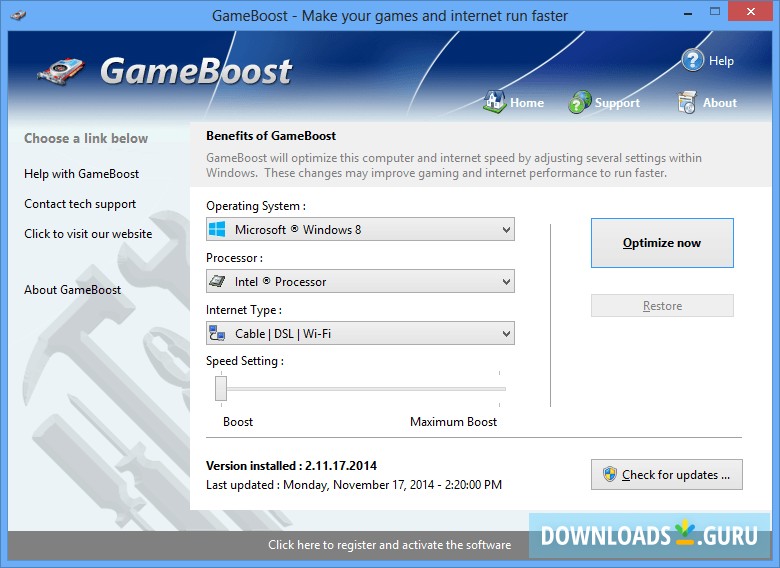Image resolution: width=780 pixels, height=568 pixels.
Task: Open the Help menu text
Action: (721, 61)
